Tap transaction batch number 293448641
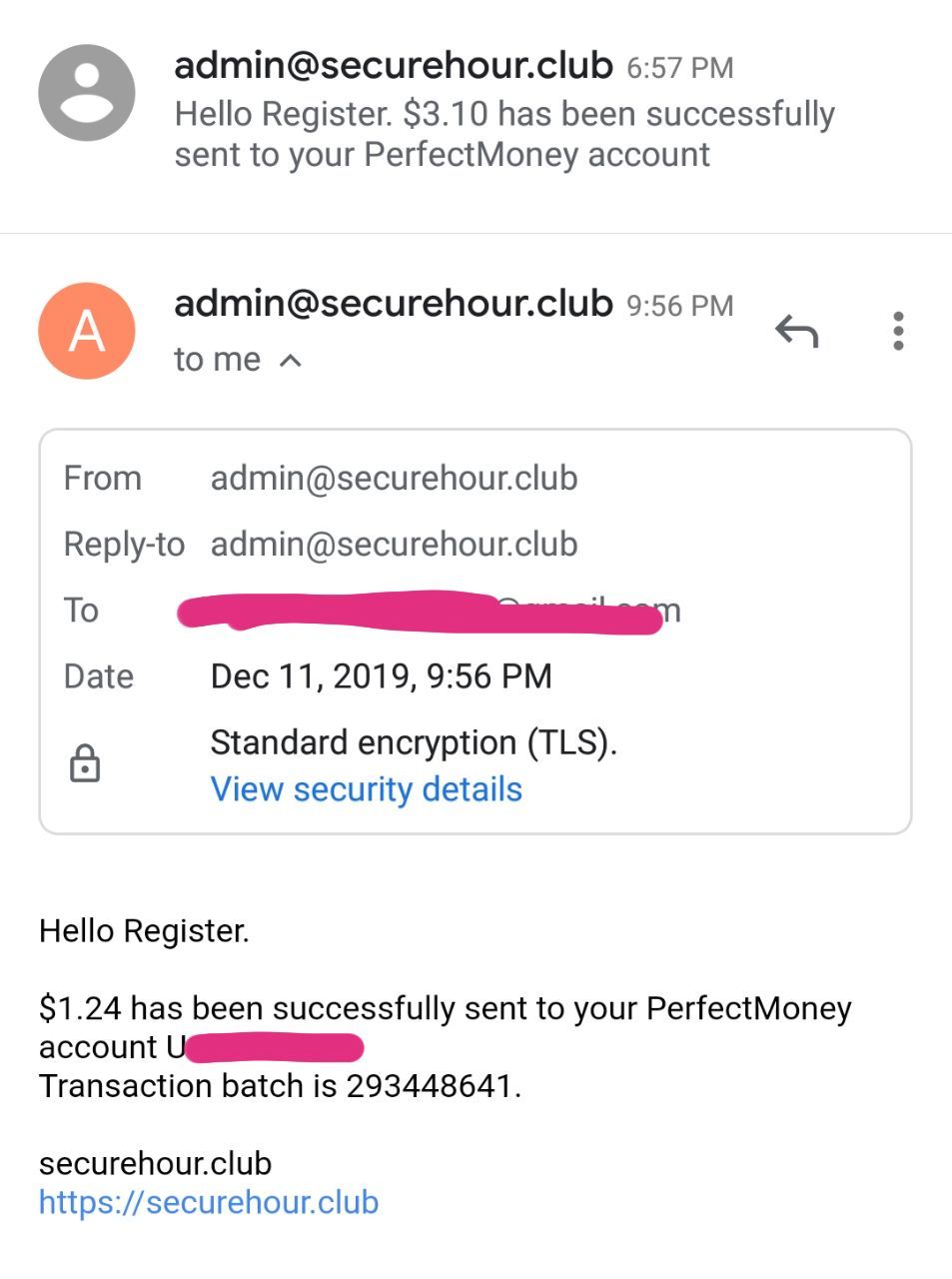Image resolution: width=952 pixels, height=1279 pixels. tap(429, 1086)
